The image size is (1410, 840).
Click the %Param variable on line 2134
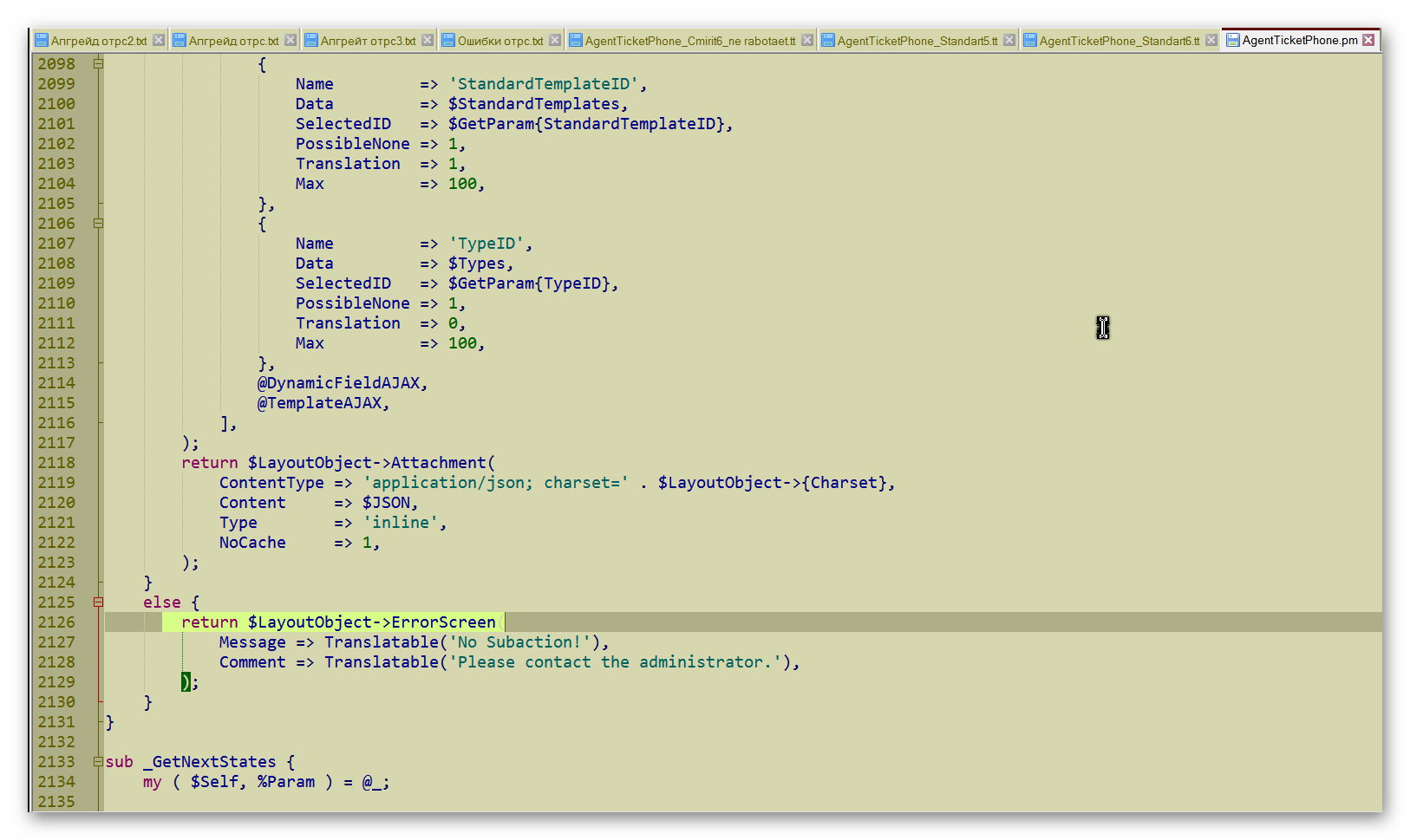point(286,781)
